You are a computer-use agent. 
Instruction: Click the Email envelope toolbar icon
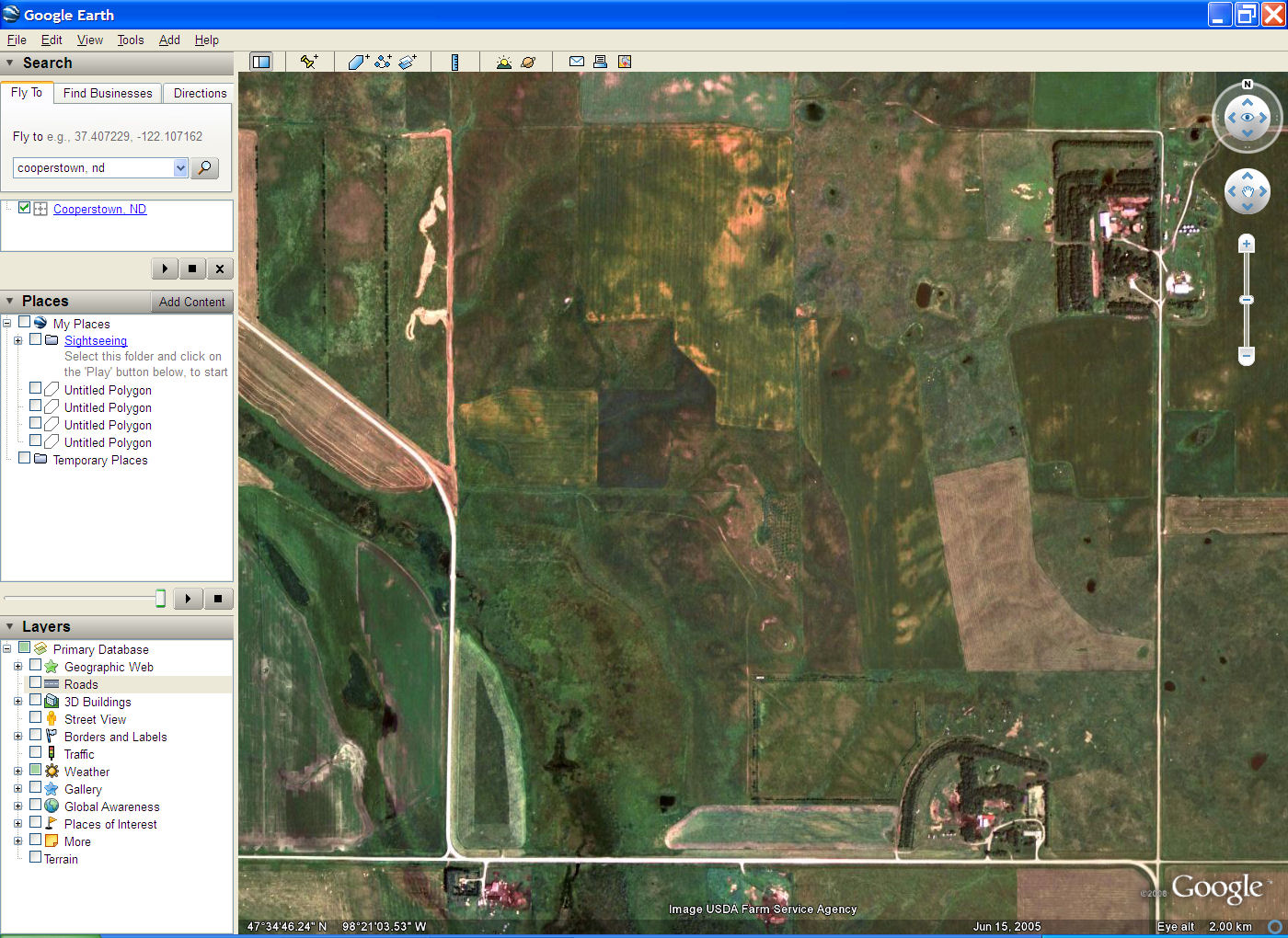click(x=577, y=62)
